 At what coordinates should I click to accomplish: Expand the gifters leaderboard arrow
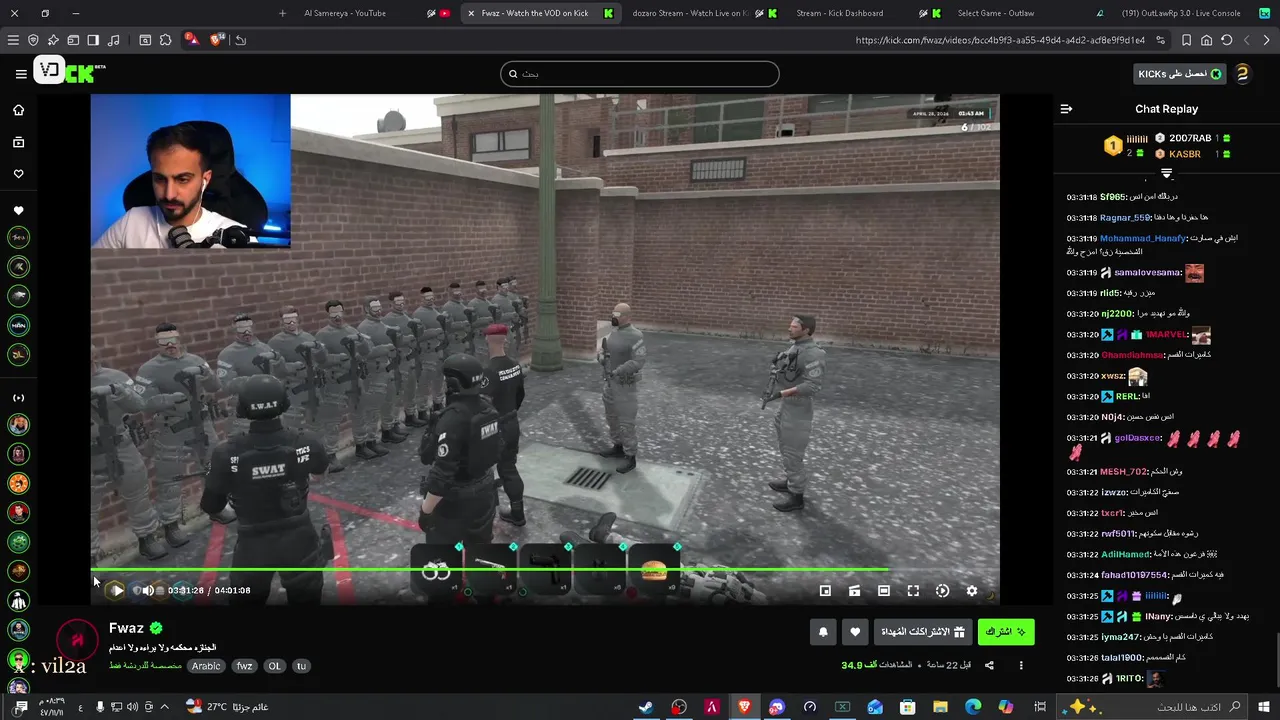tap(1166, 173)
